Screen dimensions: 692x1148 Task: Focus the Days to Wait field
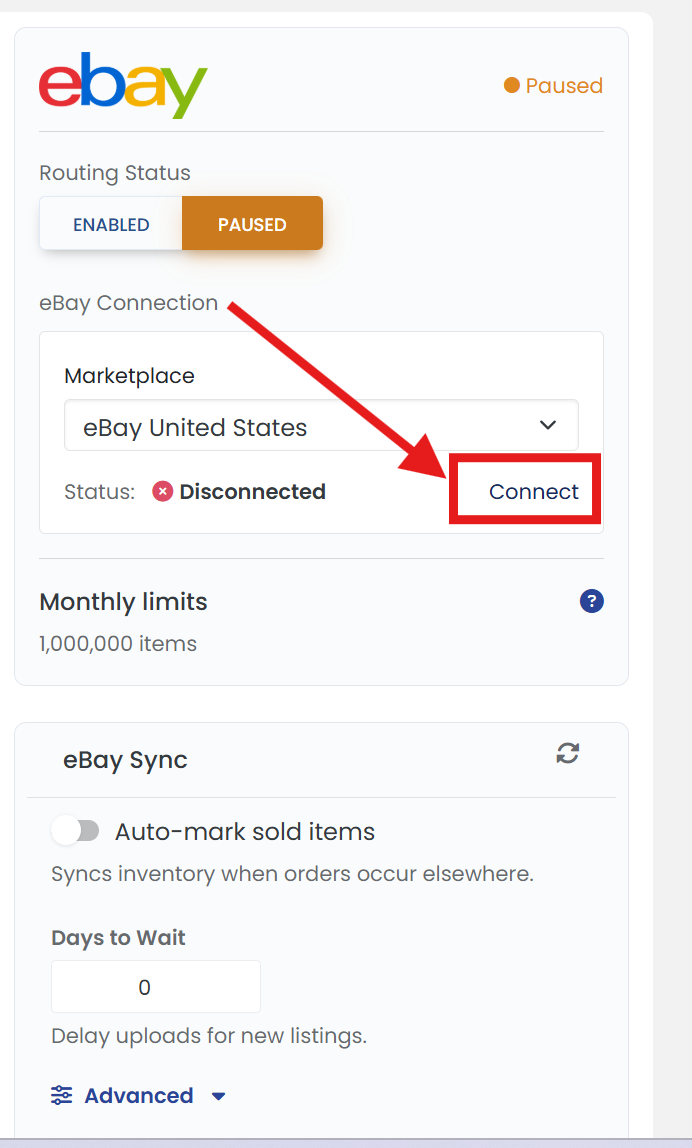coord(156,987)
